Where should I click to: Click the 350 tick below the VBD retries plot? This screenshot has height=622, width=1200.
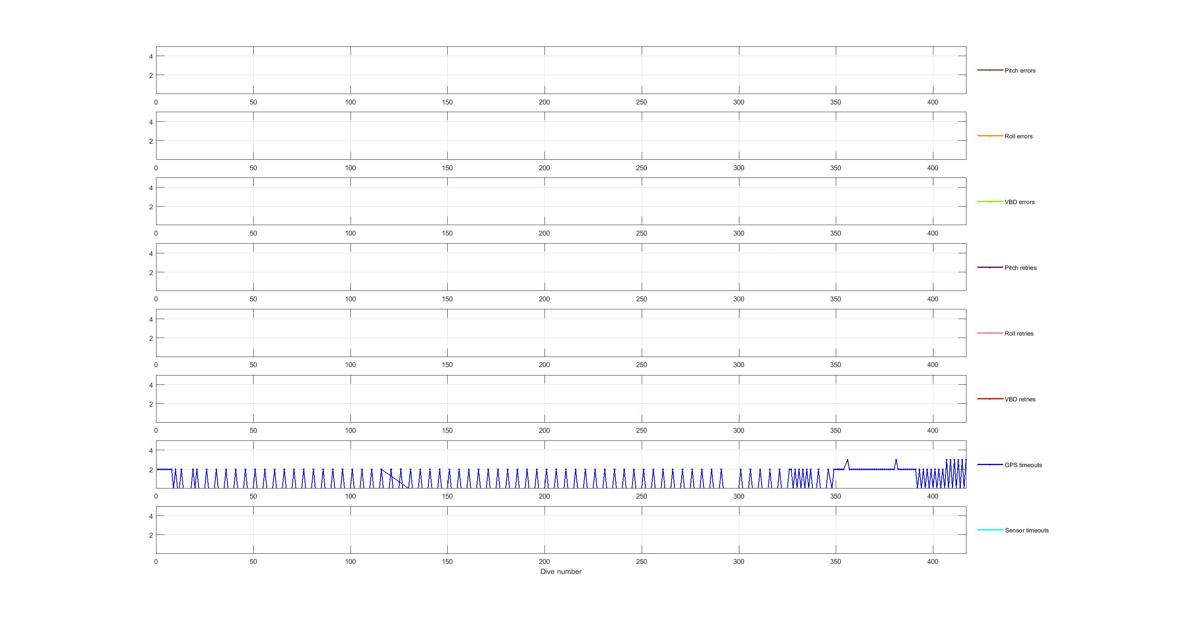point(836,430)
